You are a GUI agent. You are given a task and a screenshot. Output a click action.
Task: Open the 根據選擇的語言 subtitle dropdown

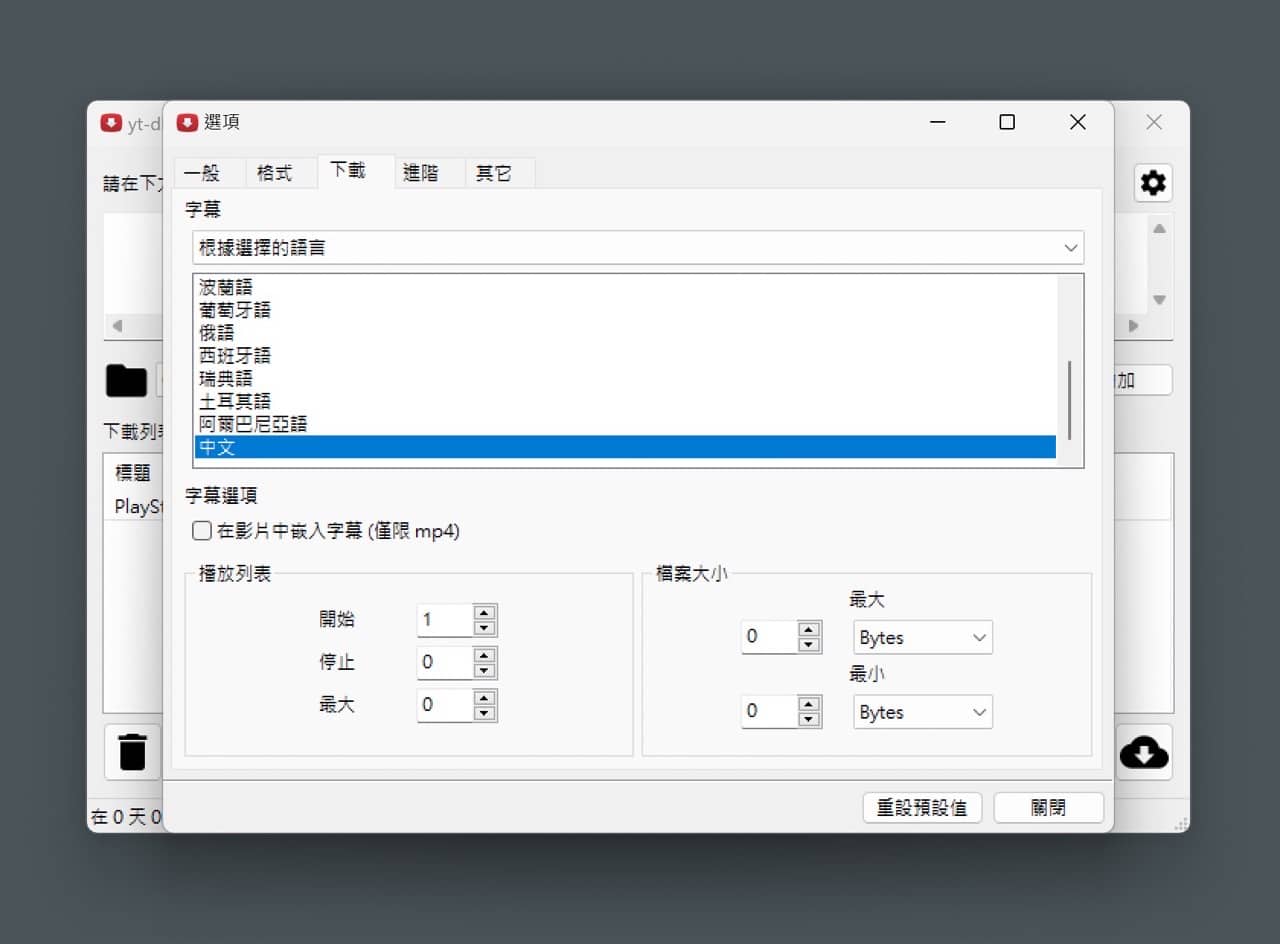coord(638,247)
